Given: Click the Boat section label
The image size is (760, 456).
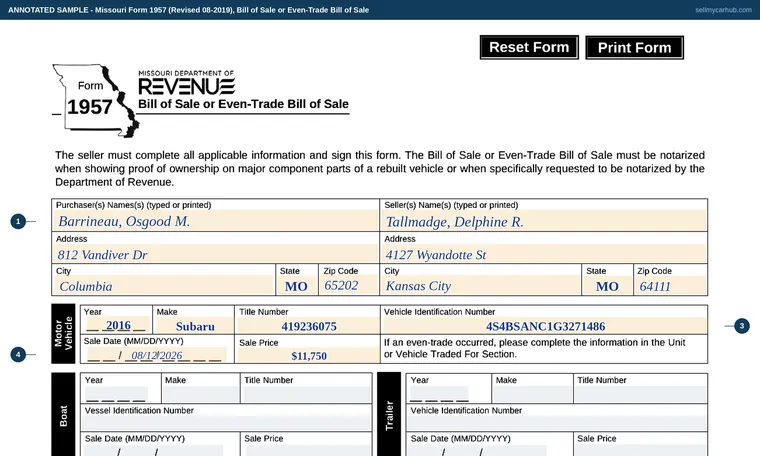Looking at the screenshot, I should [63, 416].
